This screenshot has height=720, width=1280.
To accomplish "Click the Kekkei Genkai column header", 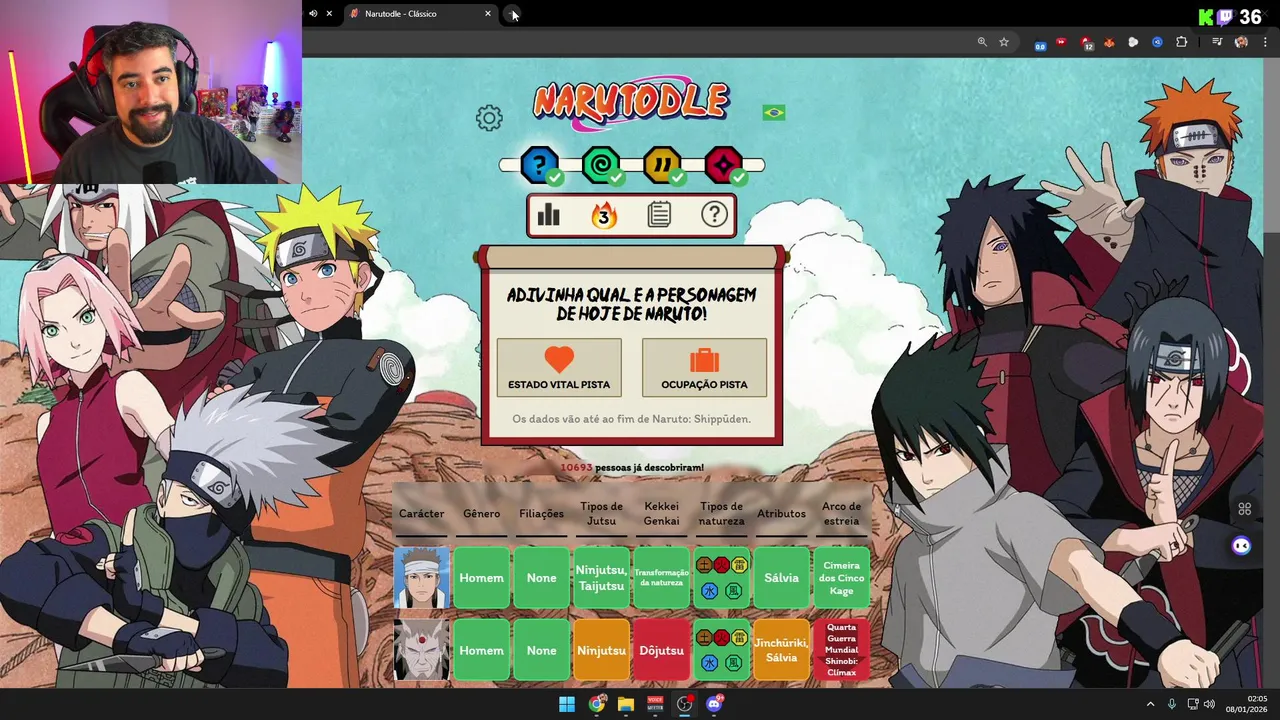I will [x=661, y=513].
